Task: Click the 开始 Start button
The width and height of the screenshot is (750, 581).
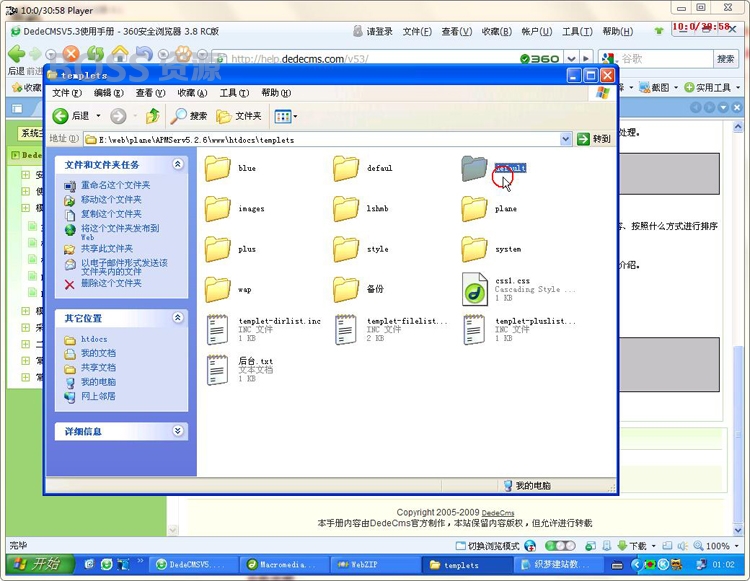Action: coord(40,564)
